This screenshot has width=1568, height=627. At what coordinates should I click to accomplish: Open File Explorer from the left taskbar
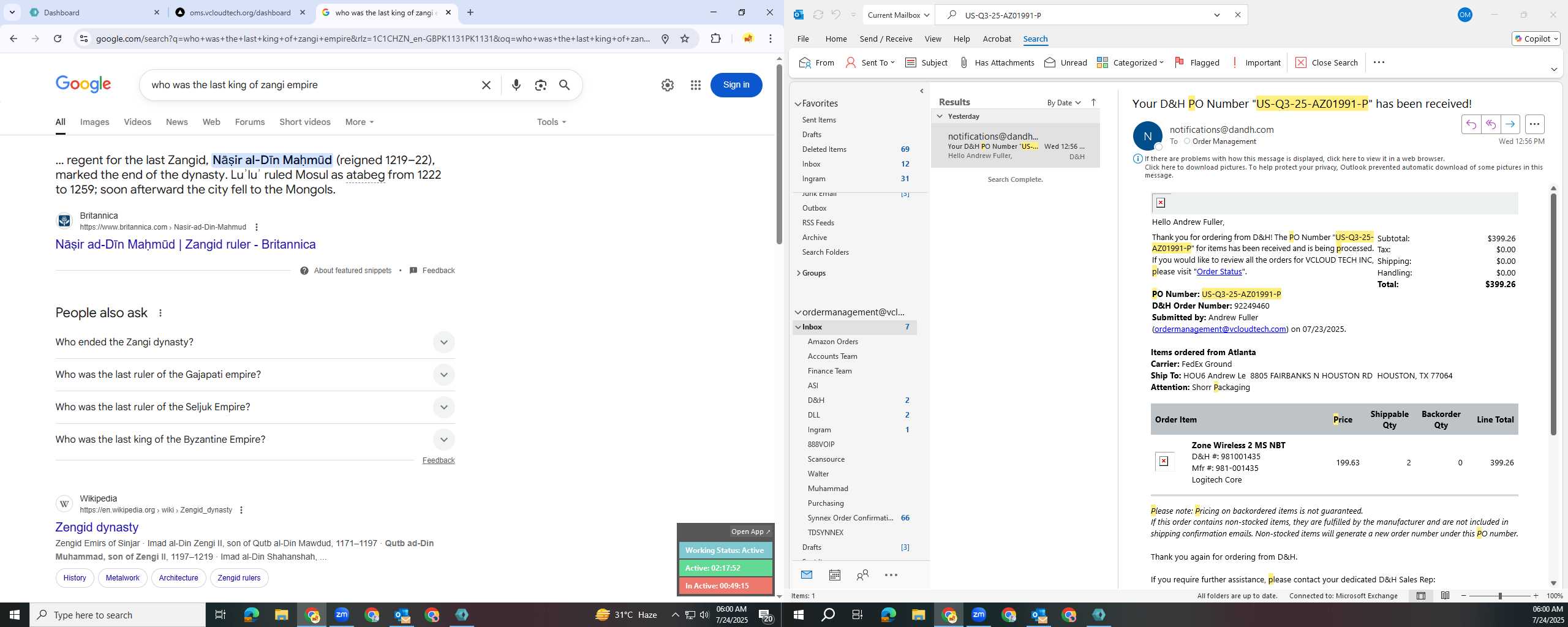(281, 615)
